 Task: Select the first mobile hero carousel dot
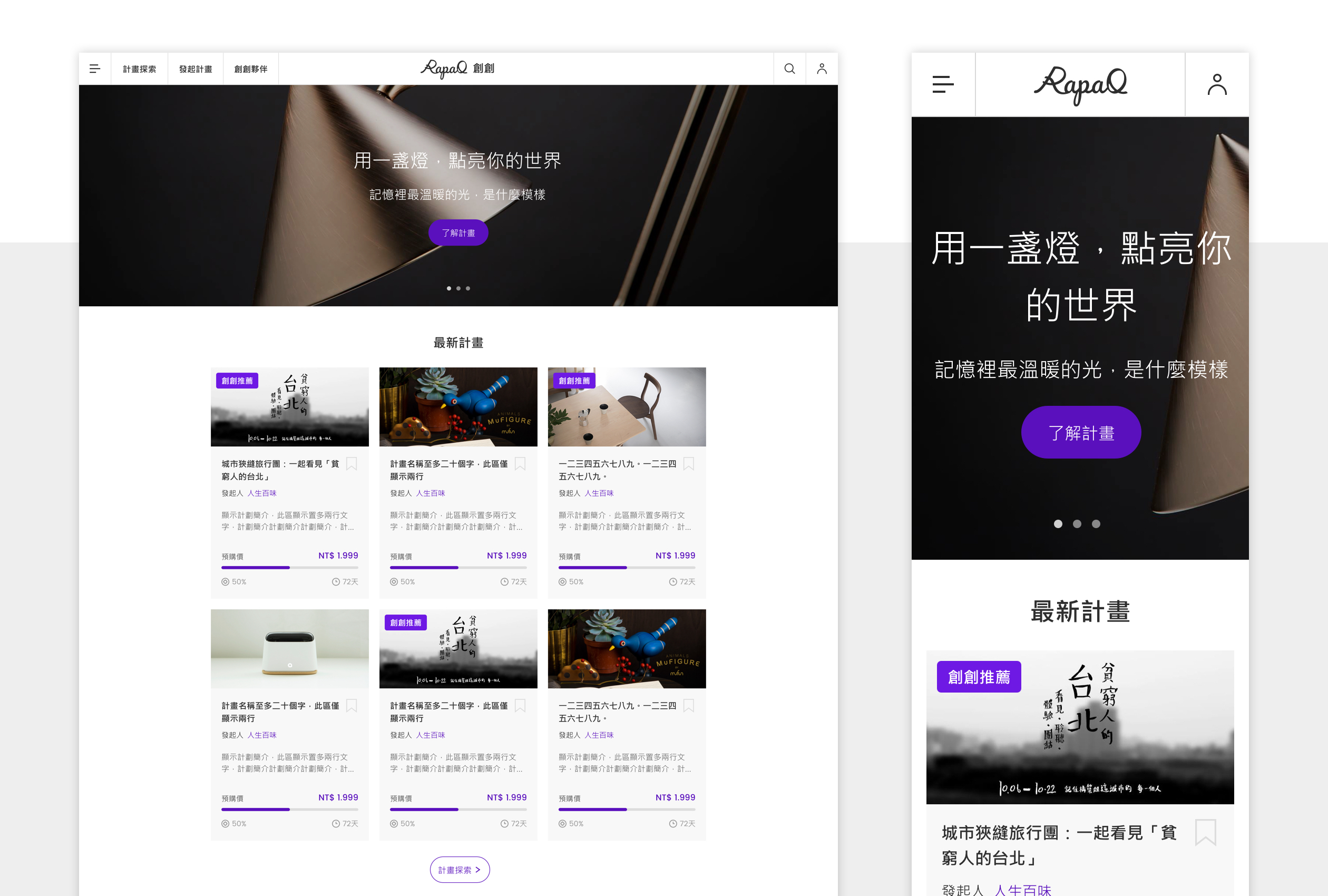1058,523
